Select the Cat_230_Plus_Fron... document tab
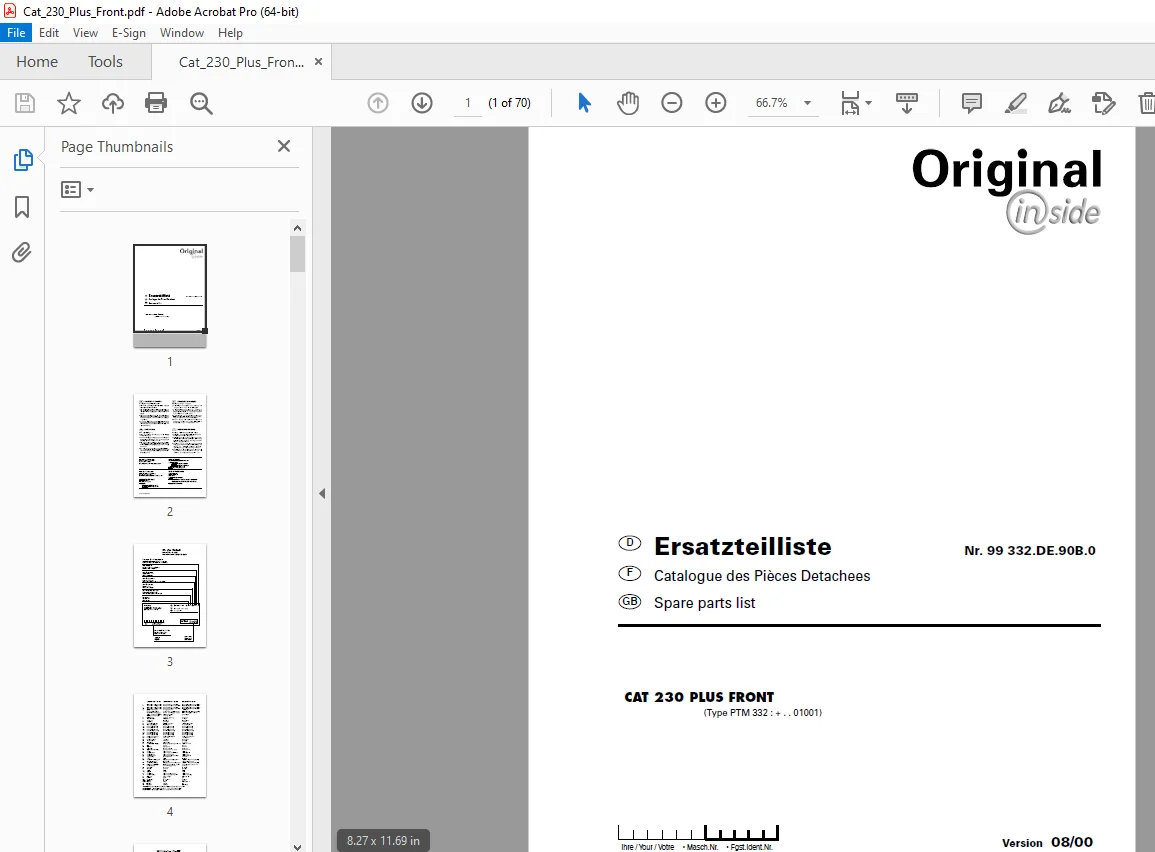1155x852 pixels. 241,62
